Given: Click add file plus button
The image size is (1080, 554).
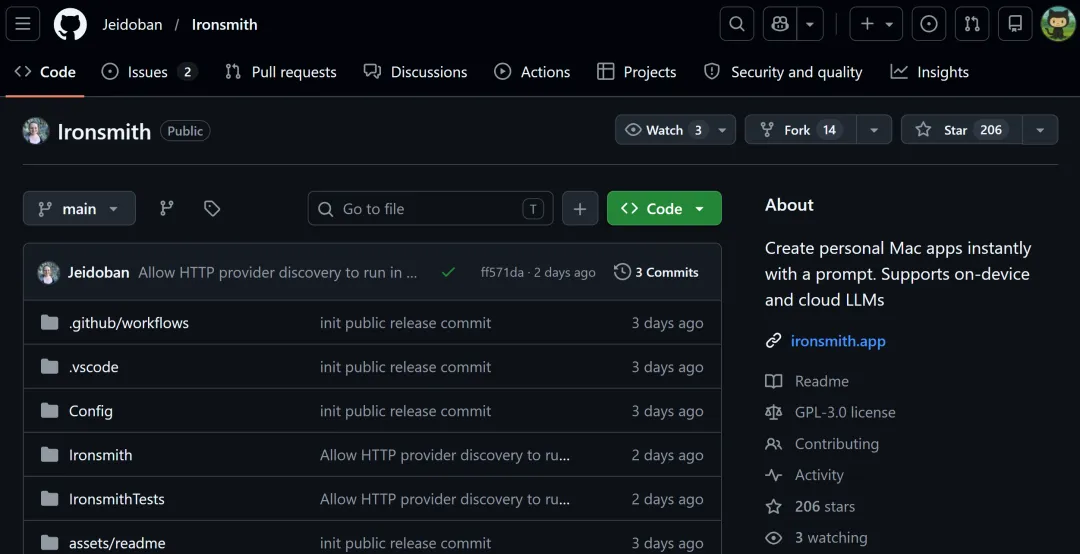Looking at the screenshot, I should click(580, 208).
